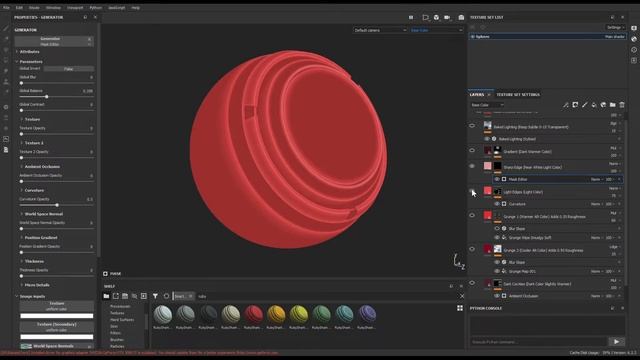
Task: Take a viewport screenshot with camera icon
Action: (x=461, y=18)
